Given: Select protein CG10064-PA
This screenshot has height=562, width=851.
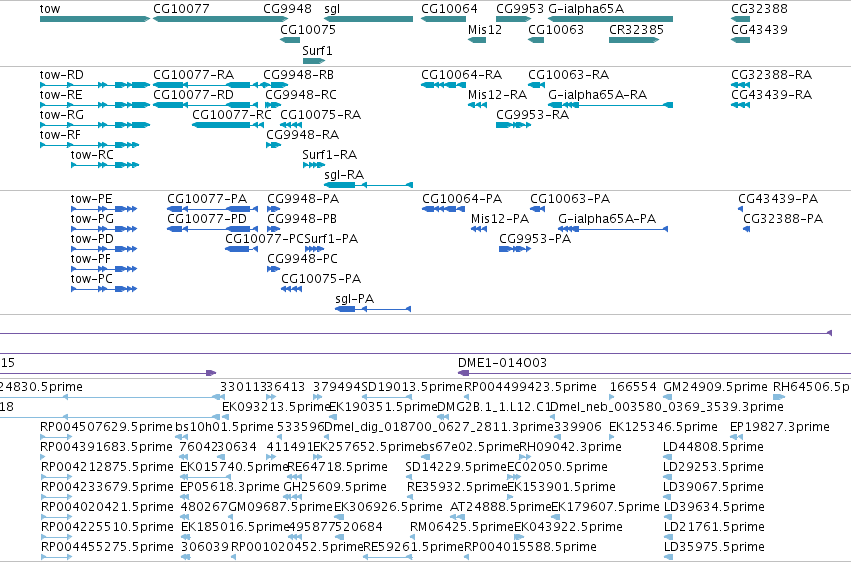Looking at the screenshot, I should click(443, 209).
